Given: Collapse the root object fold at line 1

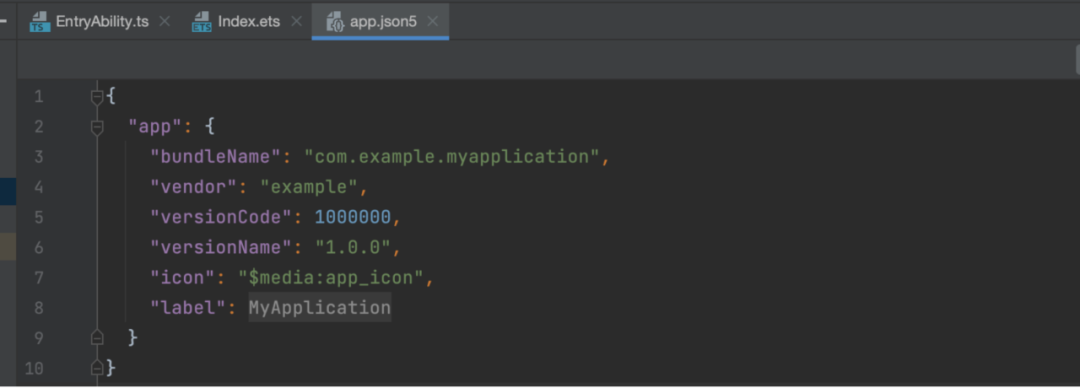Looking at the screenshot, I should tap(97, 96).
